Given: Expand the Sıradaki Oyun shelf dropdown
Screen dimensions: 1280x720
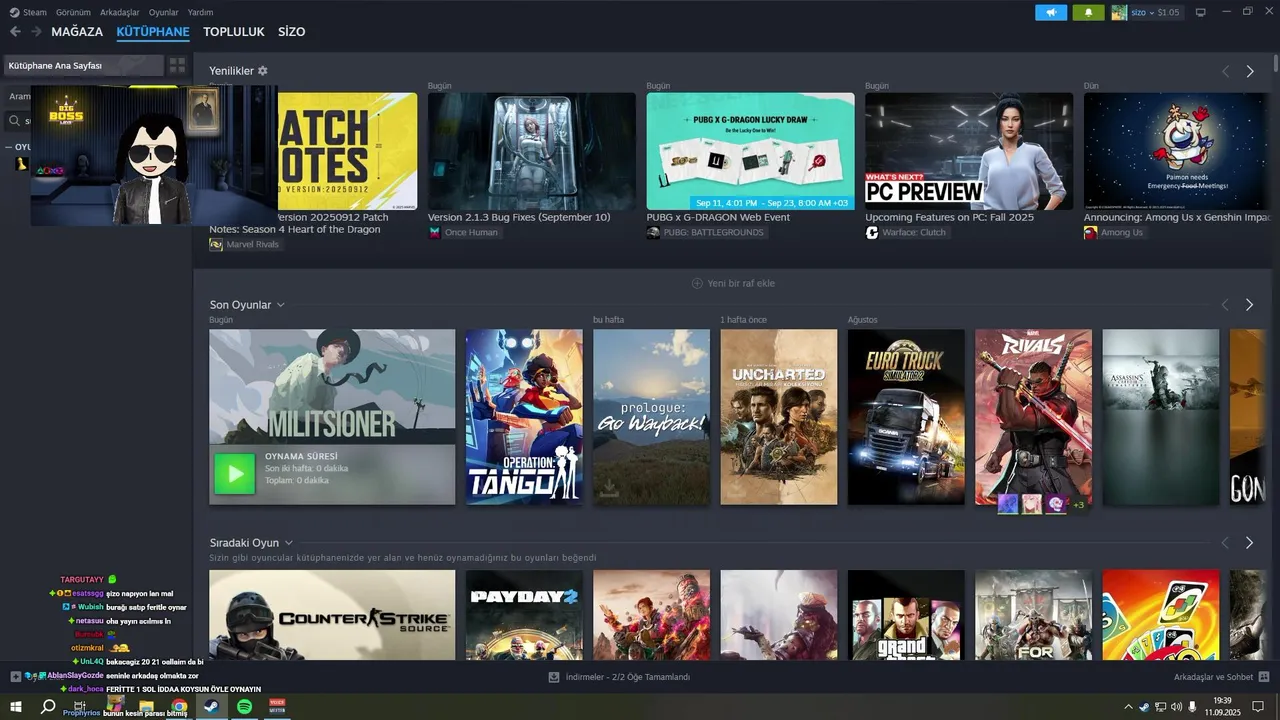Looking at the screenshot, I should coord(288,543).
